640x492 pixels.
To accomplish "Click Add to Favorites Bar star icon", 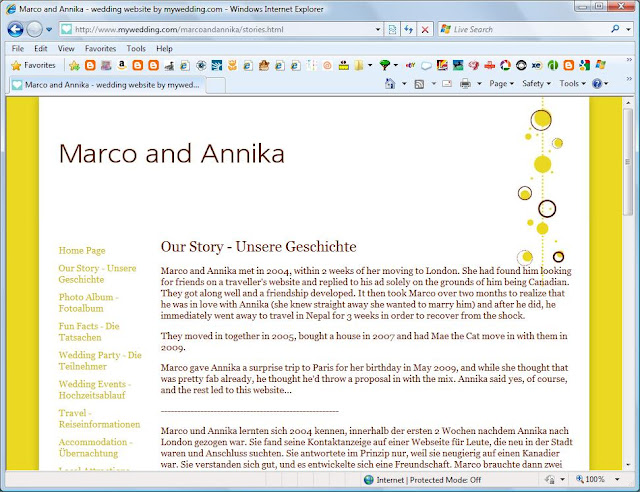I will coord(74,65).
